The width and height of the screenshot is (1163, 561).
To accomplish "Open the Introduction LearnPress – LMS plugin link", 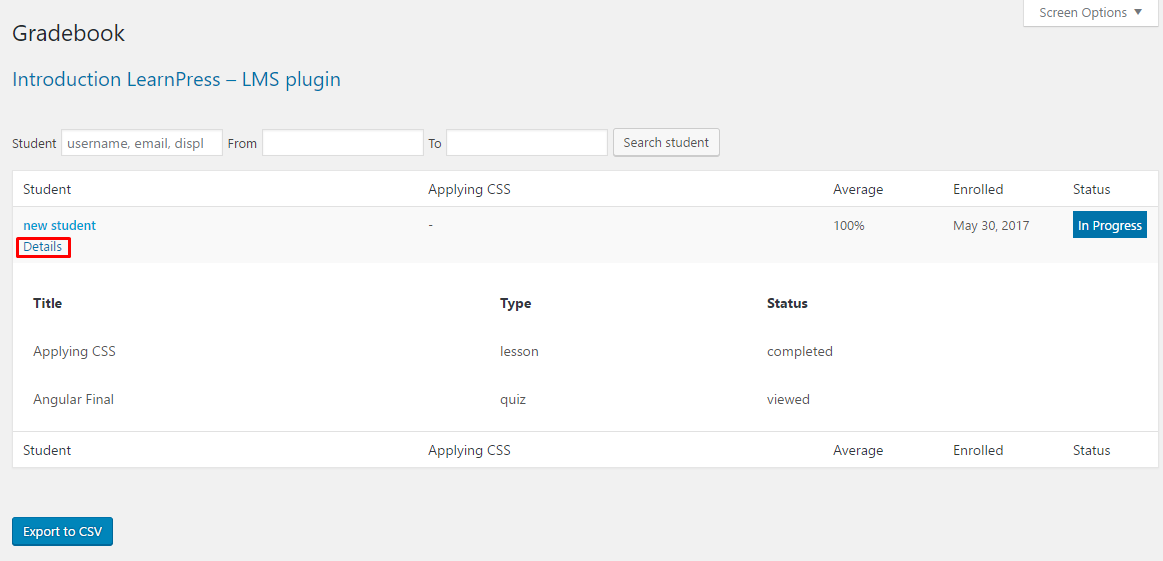I will [177, 79].
